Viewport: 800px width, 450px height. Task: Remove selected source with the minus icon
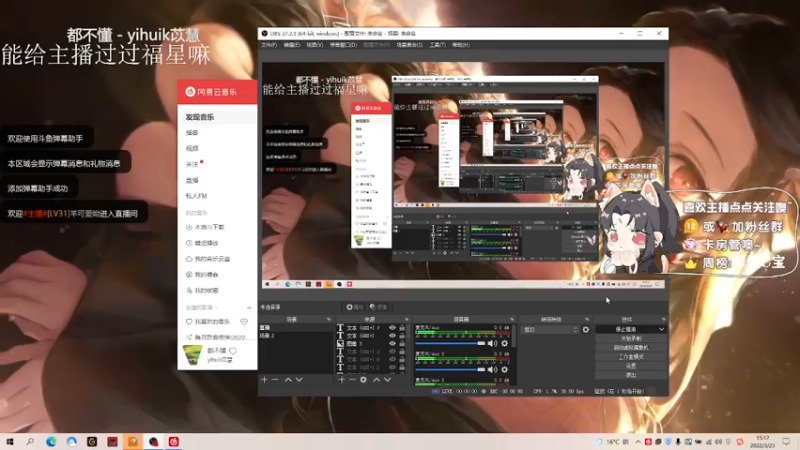pyautogui.click(x=352, y=380)
